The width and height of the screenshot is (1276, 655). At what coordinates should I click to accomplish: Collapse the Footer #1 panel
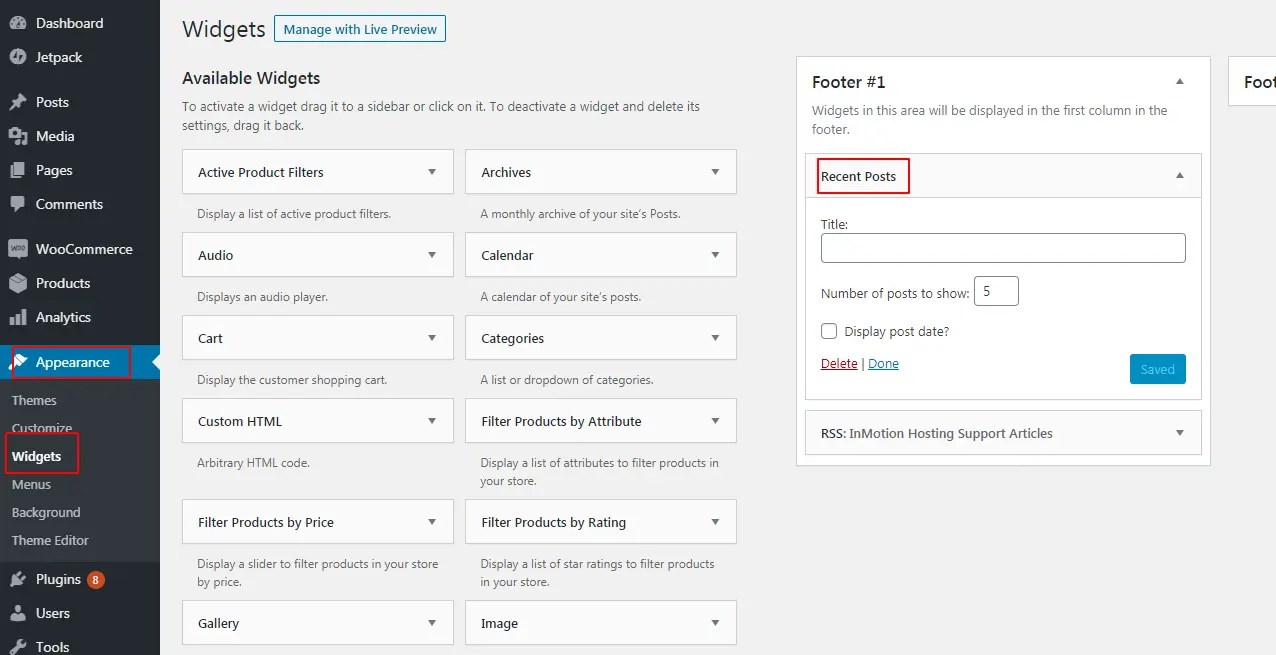(x=1179, y=81)
